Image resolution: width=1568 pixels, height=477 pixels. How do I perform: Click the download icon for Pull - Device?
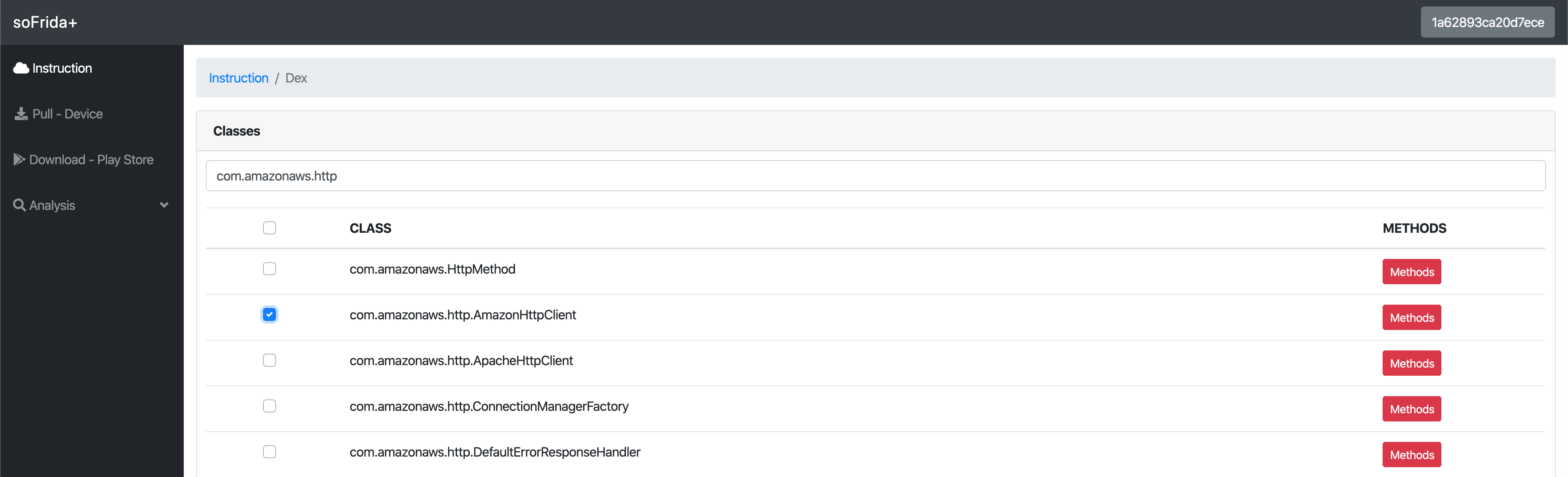(x=21, y=114)
